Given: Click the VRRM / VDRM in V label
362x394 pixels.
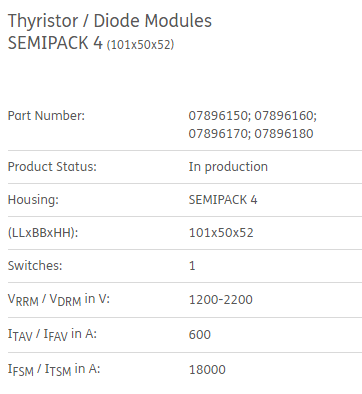Looking at the screenshot, I should pos(59,300).
